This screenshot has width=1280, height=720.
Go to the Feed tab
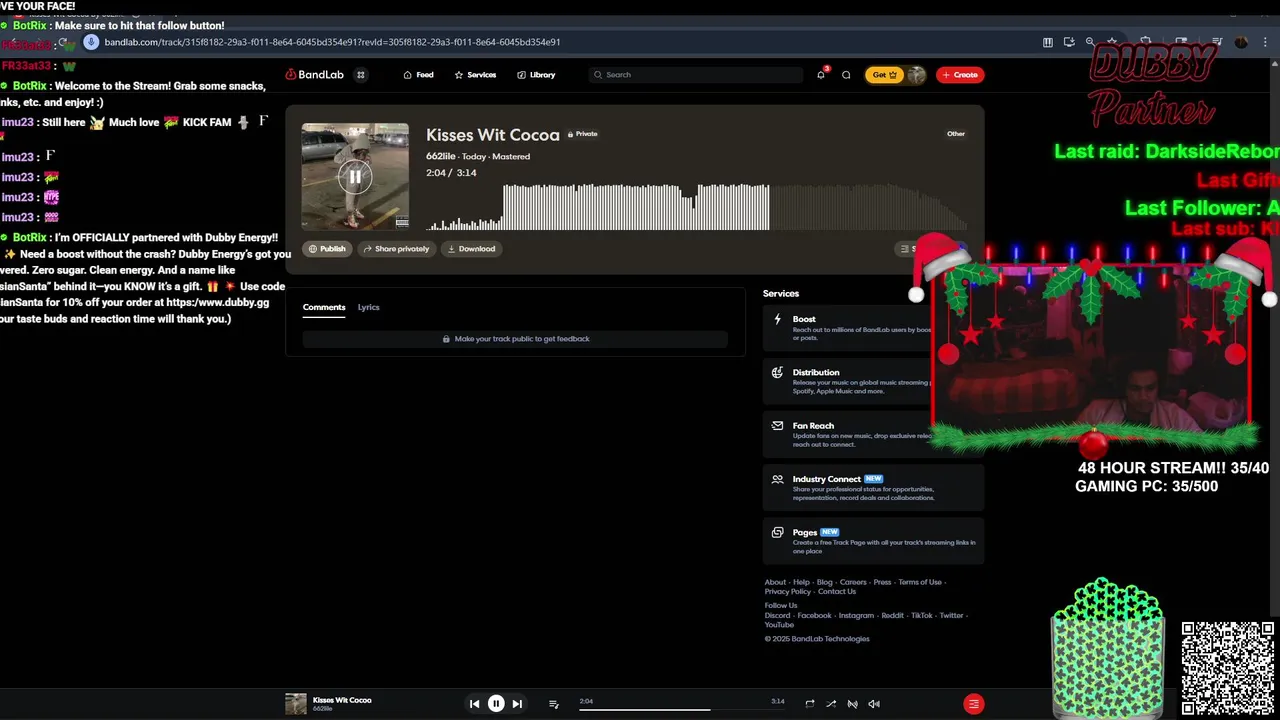(x=418, y=75)
